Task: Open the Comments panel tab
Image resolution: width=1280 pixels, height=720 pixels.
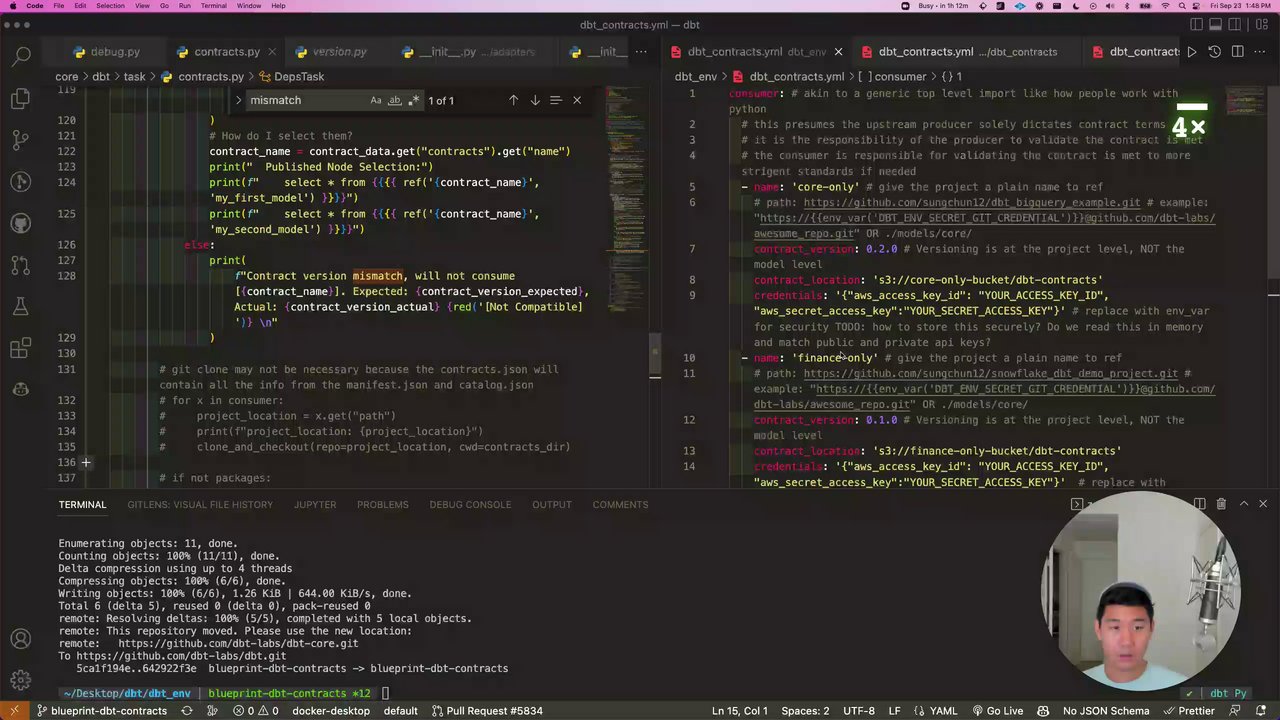Action: (620, 505)
